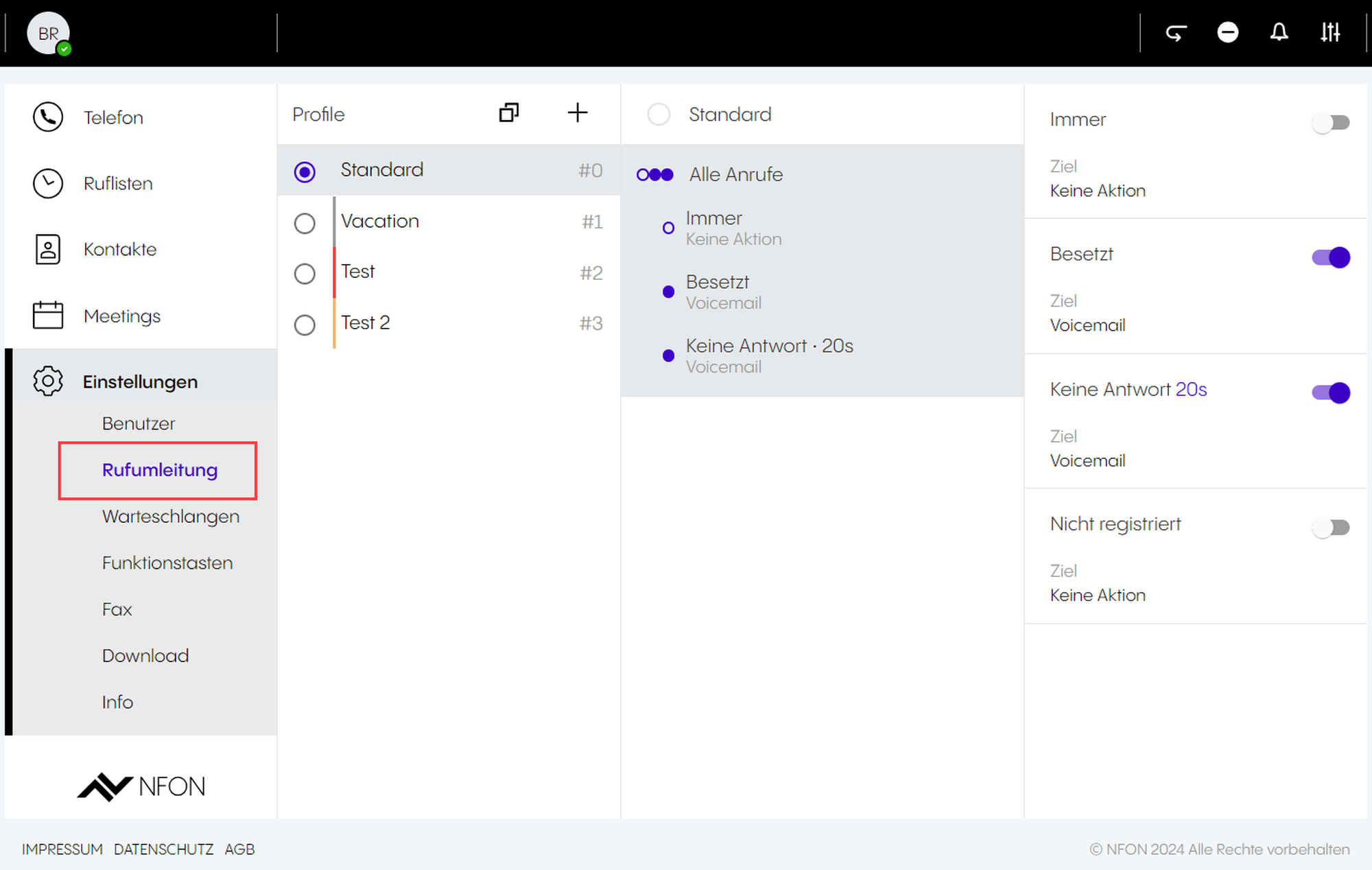Open the Keine Antwort Ziel Voicemail selector
The height and width of the screenshot is (870, 1372).
pos(1087,460)
